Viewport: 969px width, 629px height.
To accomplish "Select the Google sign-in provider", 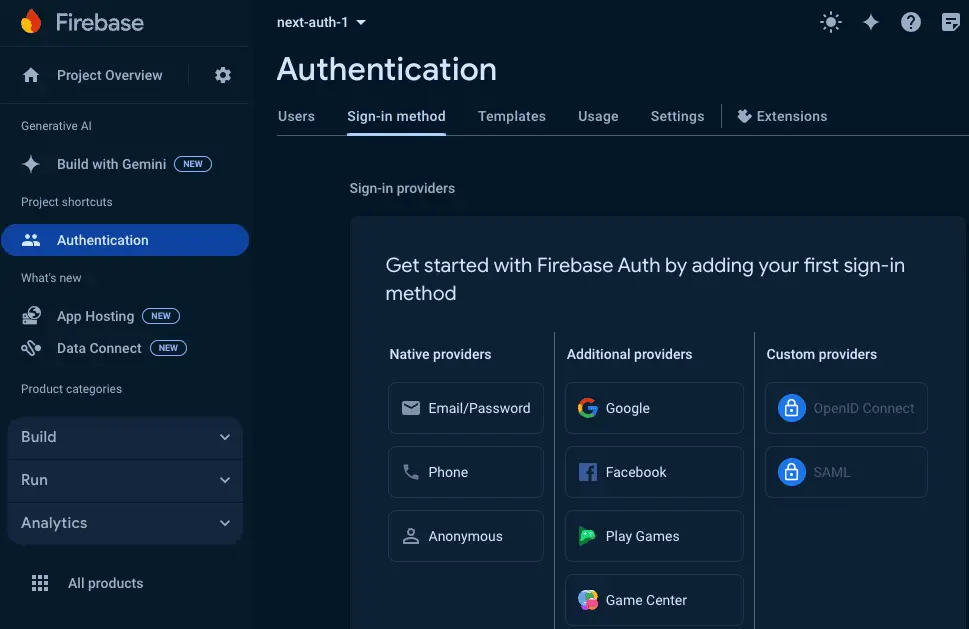I will 653,408.
